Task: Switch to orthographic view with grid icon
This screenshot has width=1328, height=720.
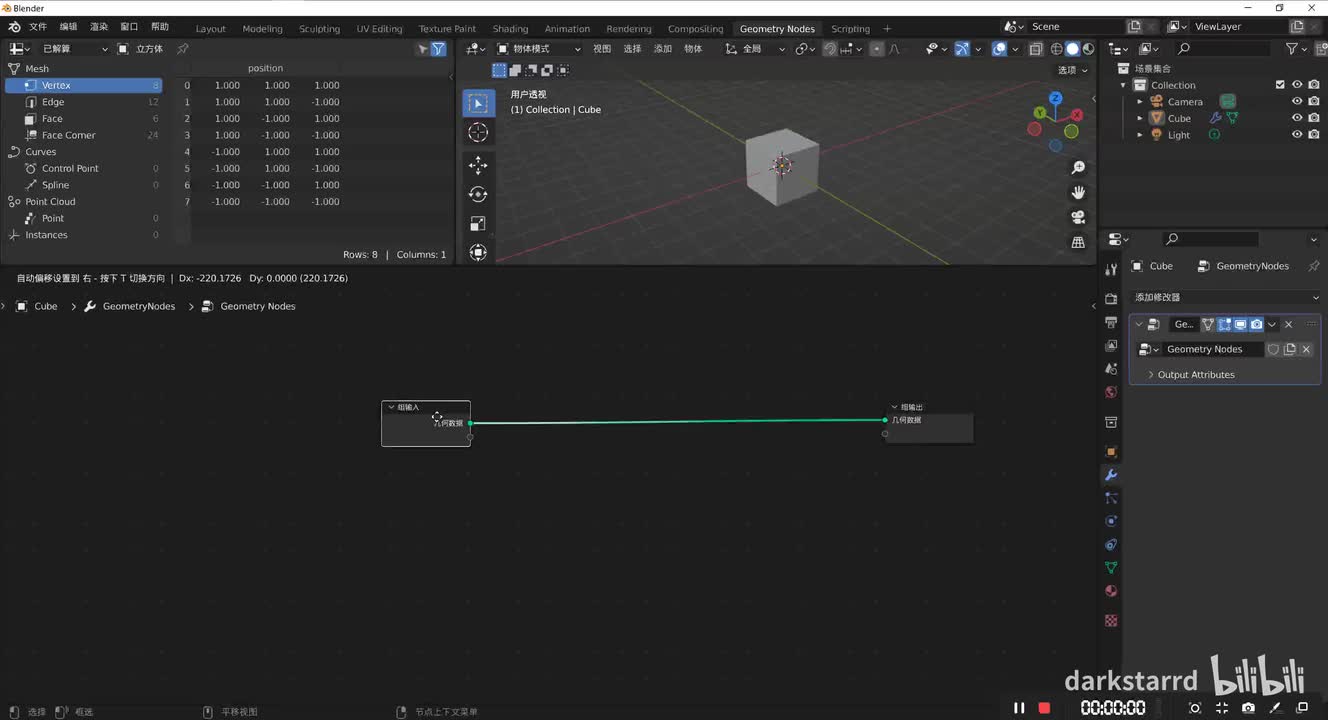Action: pyautogui.click(x=1078, y=242)
